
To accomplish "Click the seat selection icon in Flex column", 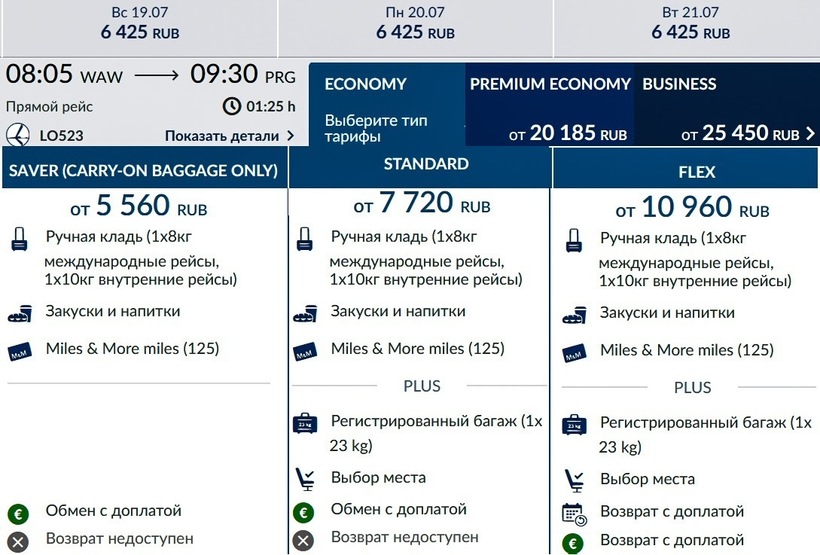I will tap(573, 479).
